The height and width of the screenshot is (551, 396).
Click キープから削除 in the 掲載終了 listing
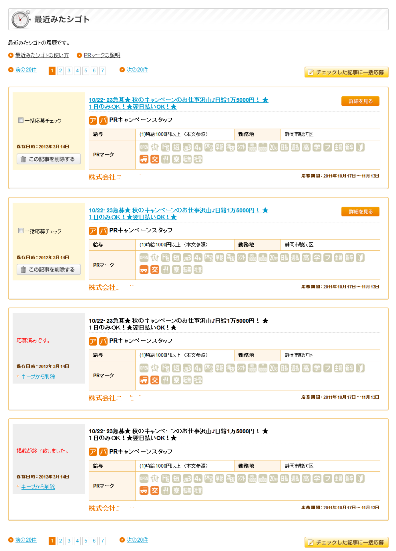point(38,487)
